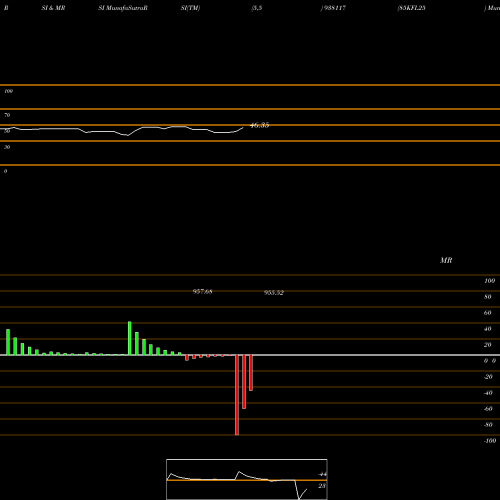Click the tallest green histogram bar
The image size is (500, 500).
coord(130,338)
